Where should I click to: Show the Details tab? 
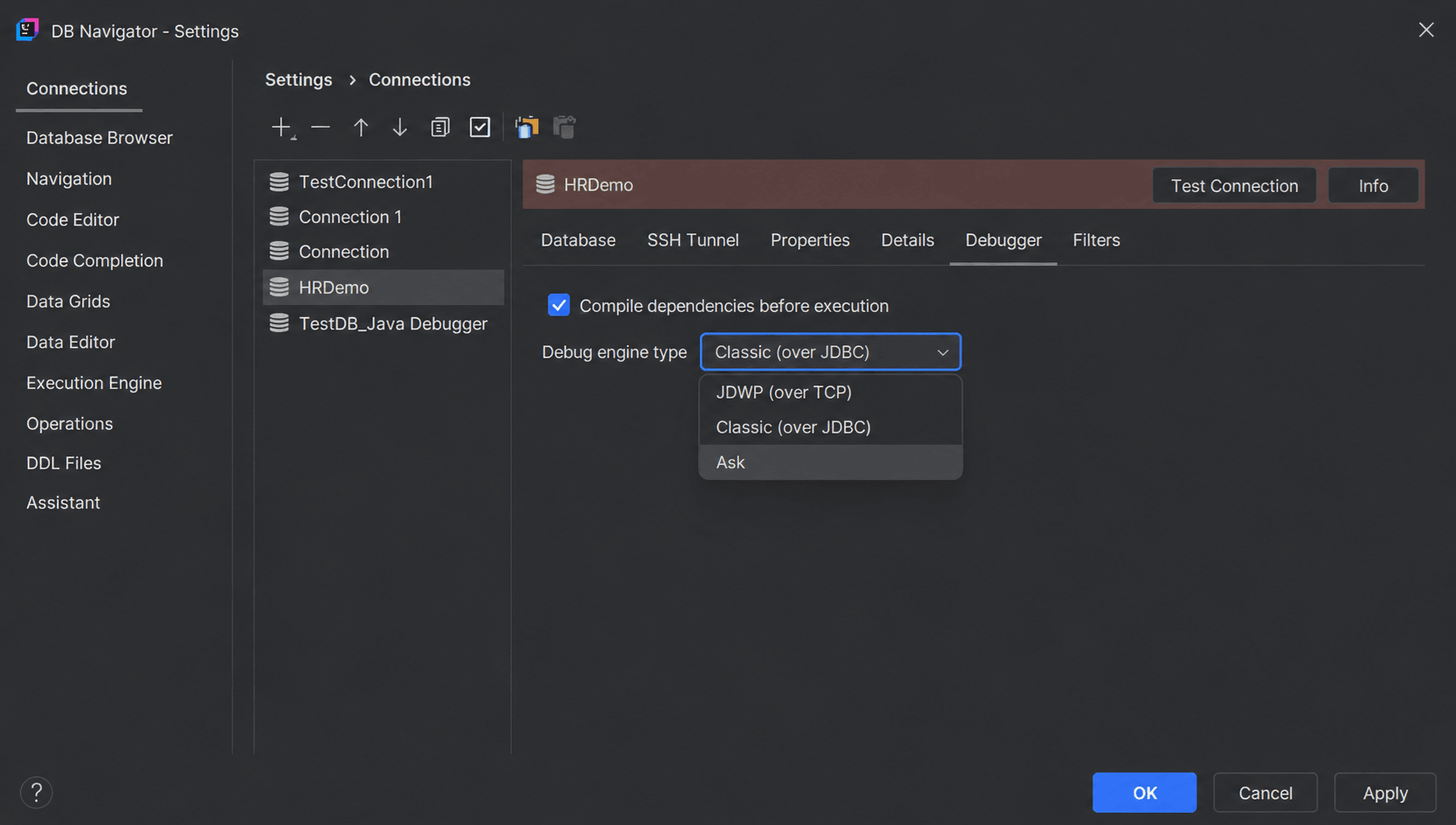(907, 240)
